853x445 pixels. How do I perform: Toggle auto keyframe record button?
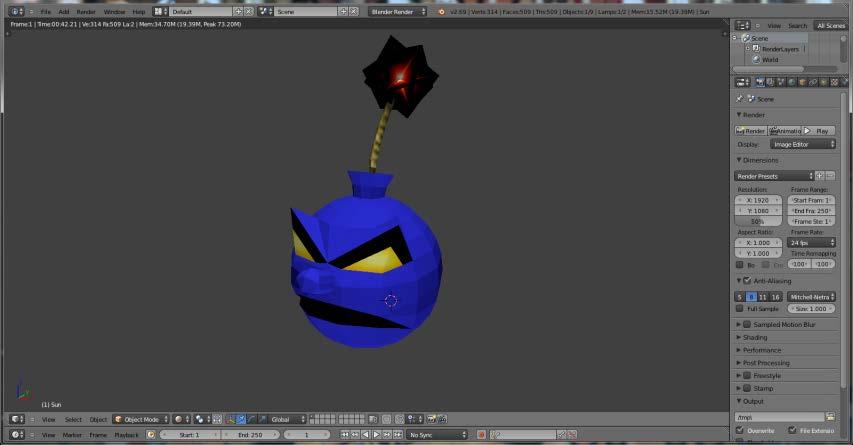pyautogui.click(x=481, y=435)
